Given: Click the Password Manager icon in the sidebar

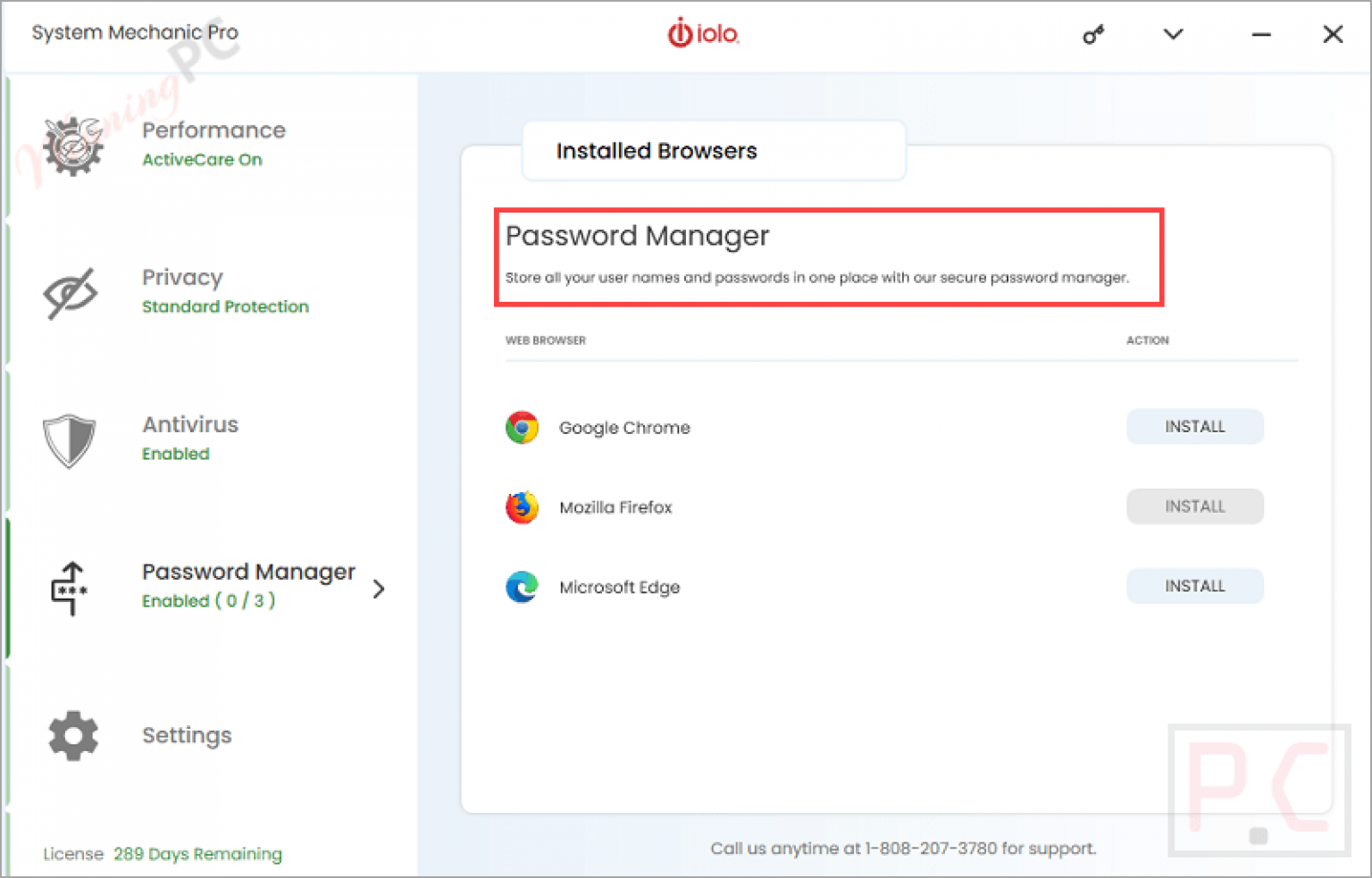Looking at the screenshot, I should (70, 588).
